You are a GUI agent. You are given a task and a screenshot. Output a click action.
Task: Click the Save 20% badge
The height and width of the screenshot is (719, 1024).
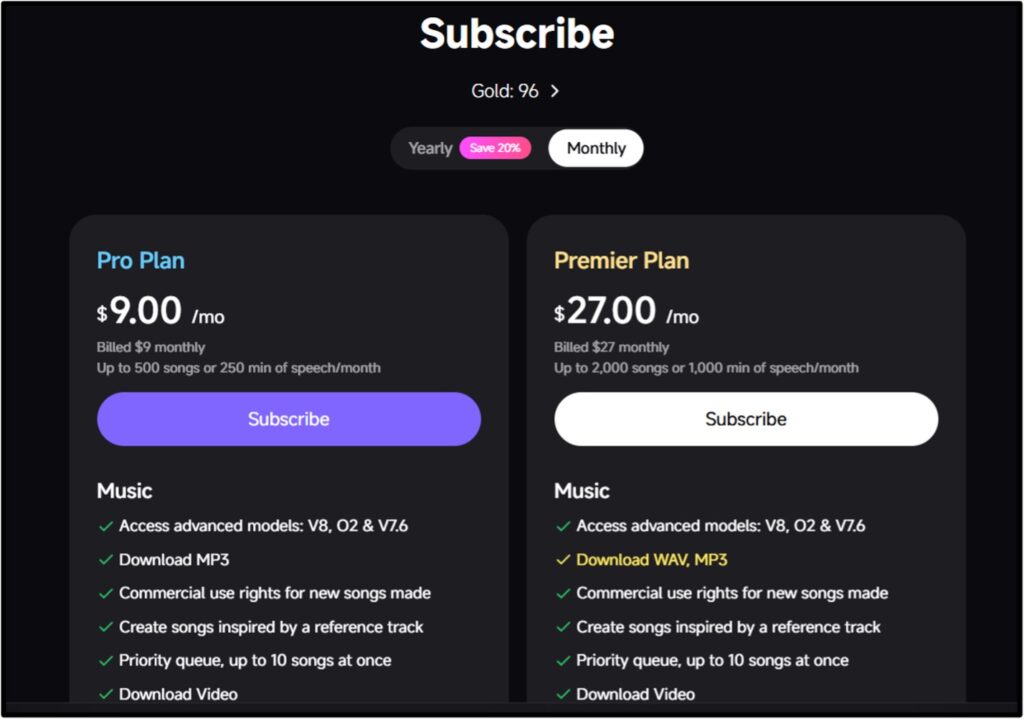495,148
